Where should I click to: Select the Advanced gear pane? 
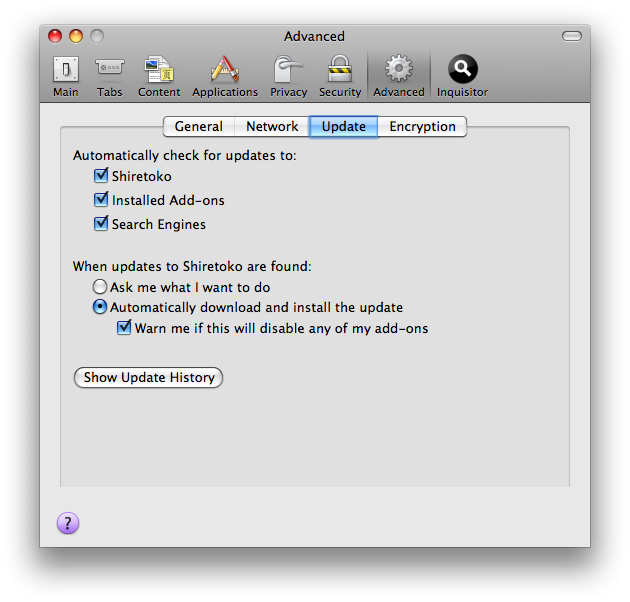tap(399, 76)
